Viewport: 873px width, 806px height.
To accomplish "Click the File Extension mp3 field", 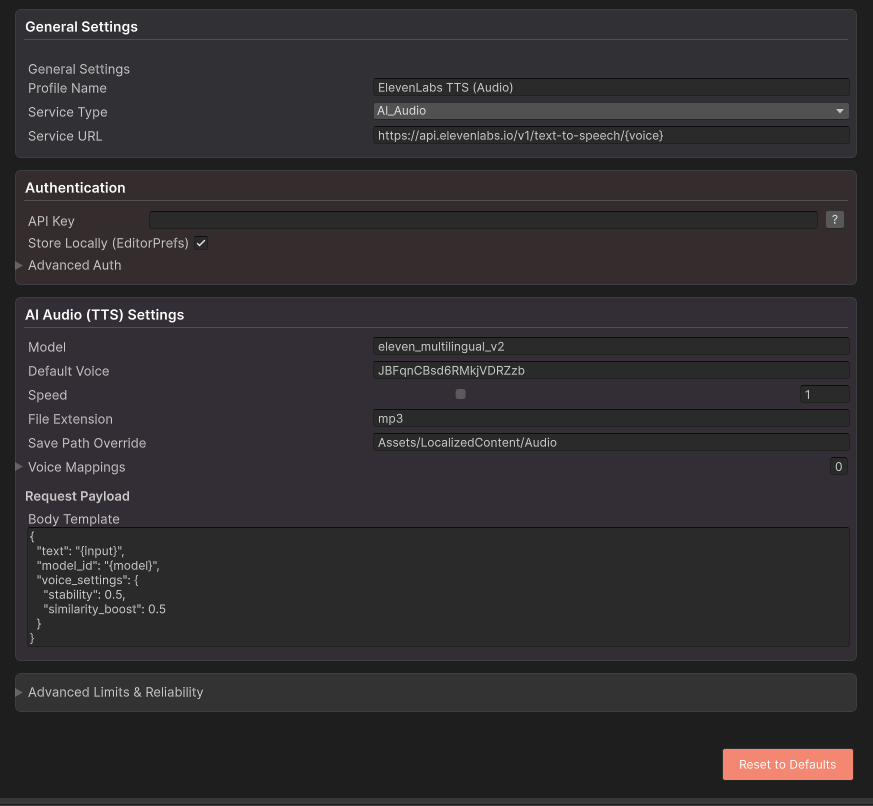I will [611, 418].
